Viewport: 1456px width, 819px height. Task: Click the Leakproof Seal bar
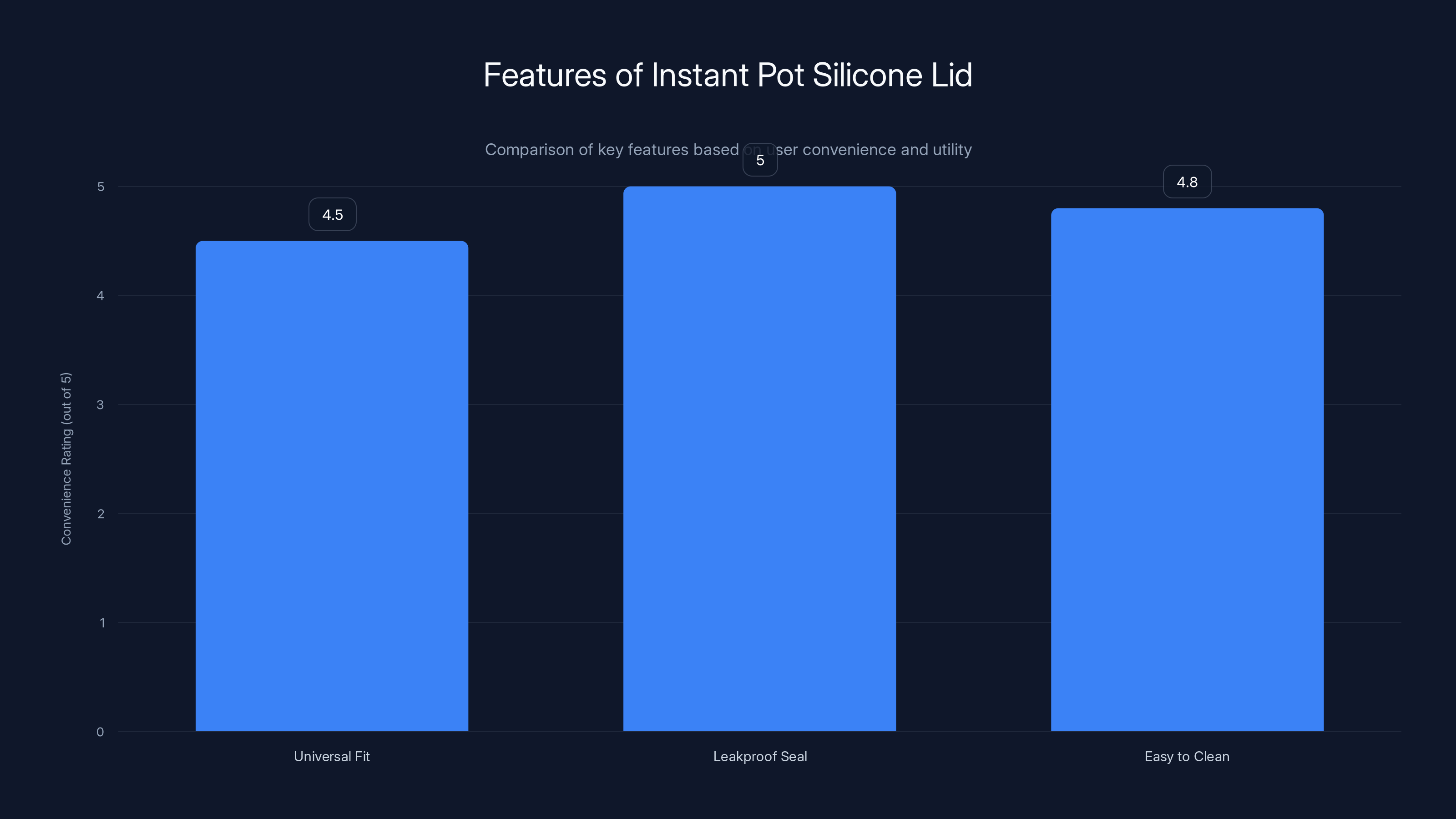pyautogui.click(x=760, y=458)
